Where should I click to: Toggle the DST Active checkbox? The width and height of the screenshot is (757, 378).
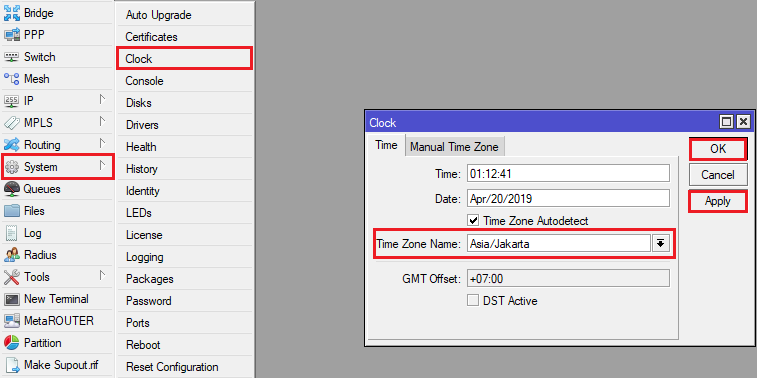[473, 300]
